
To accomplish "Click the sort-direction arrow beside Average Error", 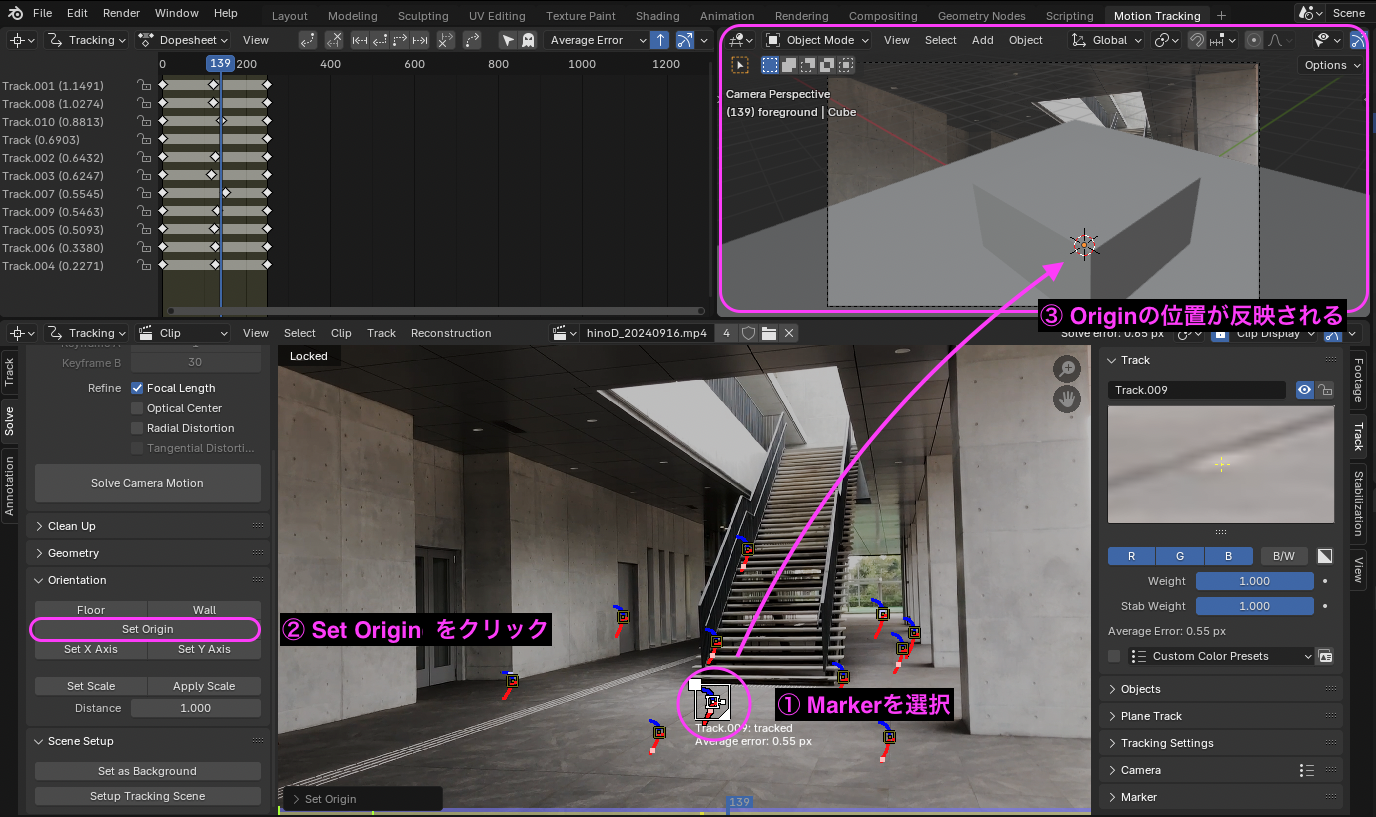I will pyautogui.click(x=659, y=40).
